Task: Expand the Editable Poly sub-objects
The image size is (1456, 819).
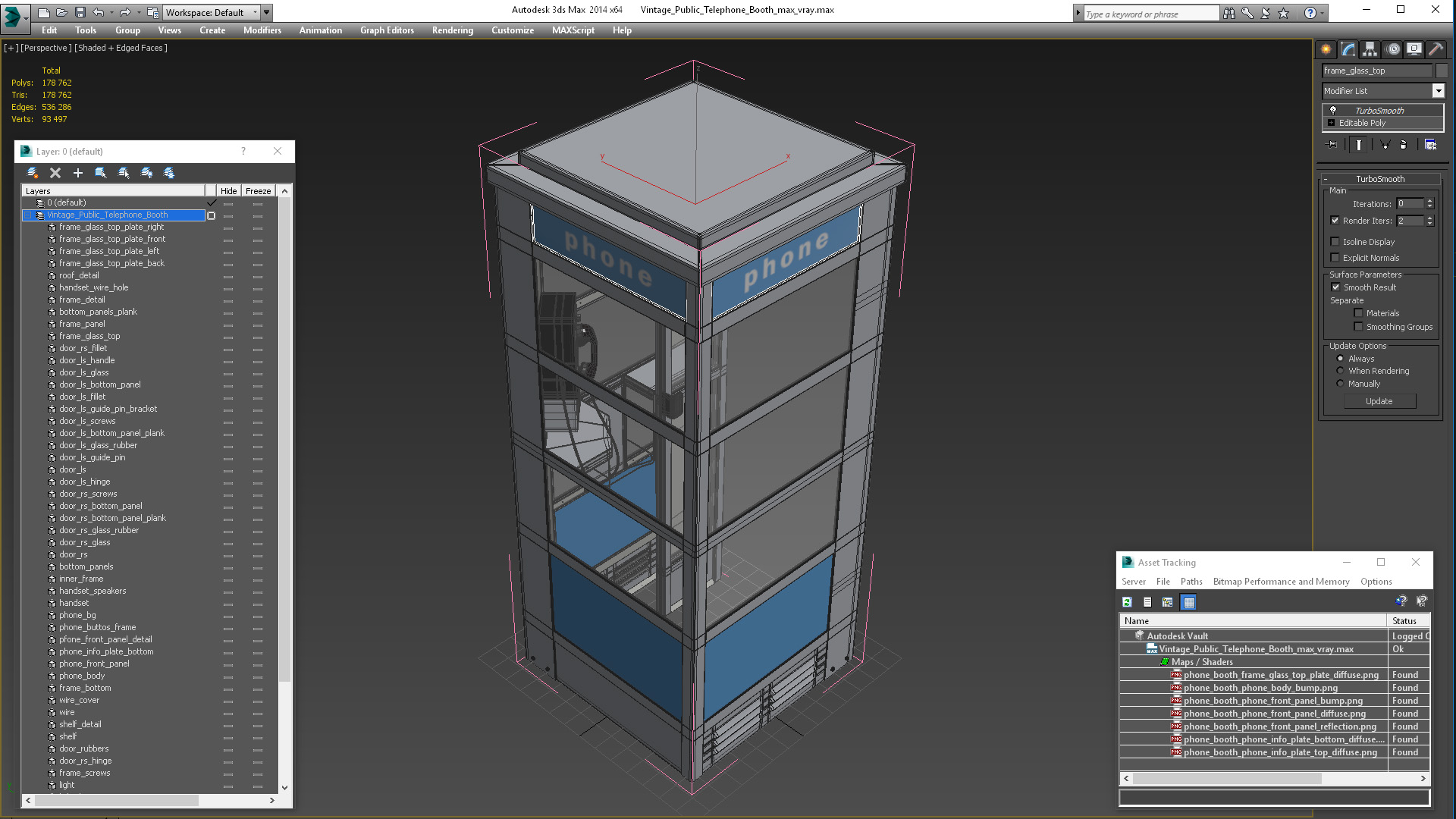Action: click(1331, 123)
